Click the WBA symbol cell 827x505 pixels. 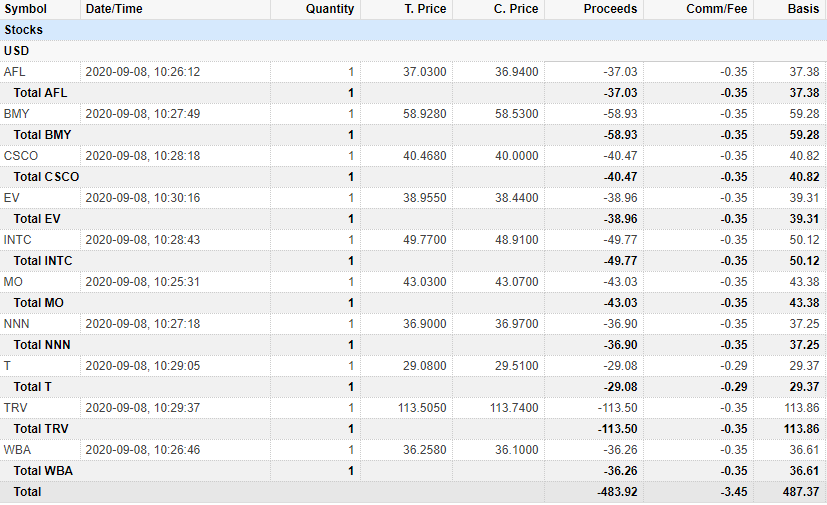coord(17,450)
